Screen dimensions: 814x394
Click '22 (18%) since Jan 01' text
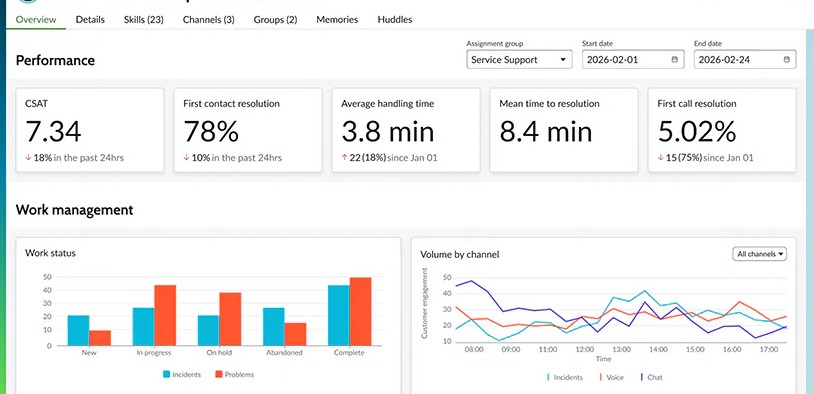(394, 158)
